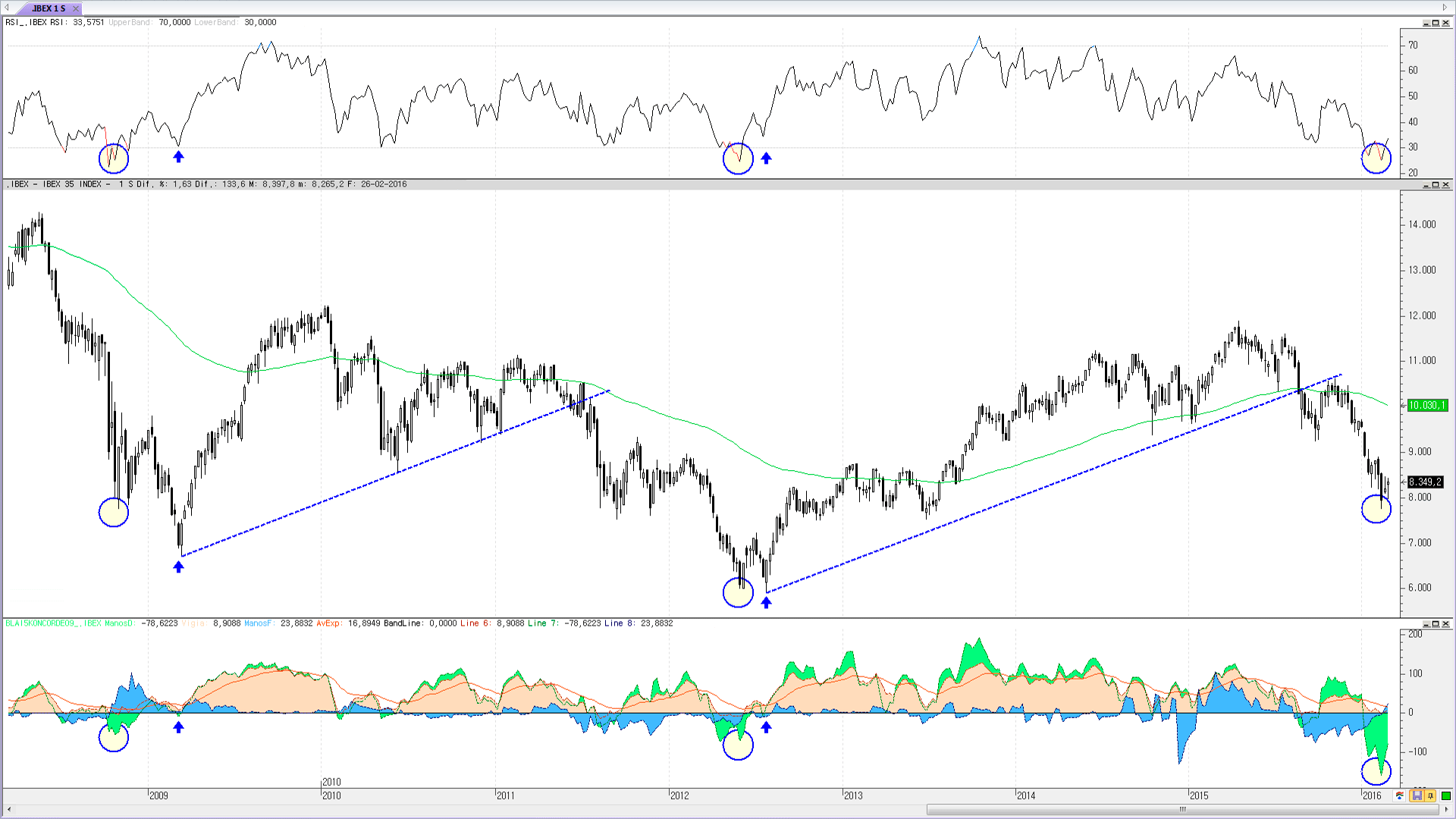Click the UpperBand 70,0000 label

149,23
